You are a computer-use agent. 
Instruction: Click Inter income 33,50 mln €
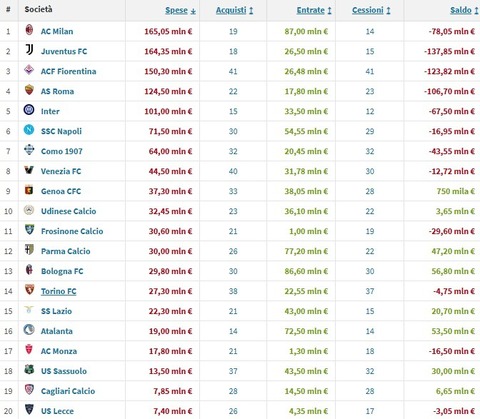point(306,111)
